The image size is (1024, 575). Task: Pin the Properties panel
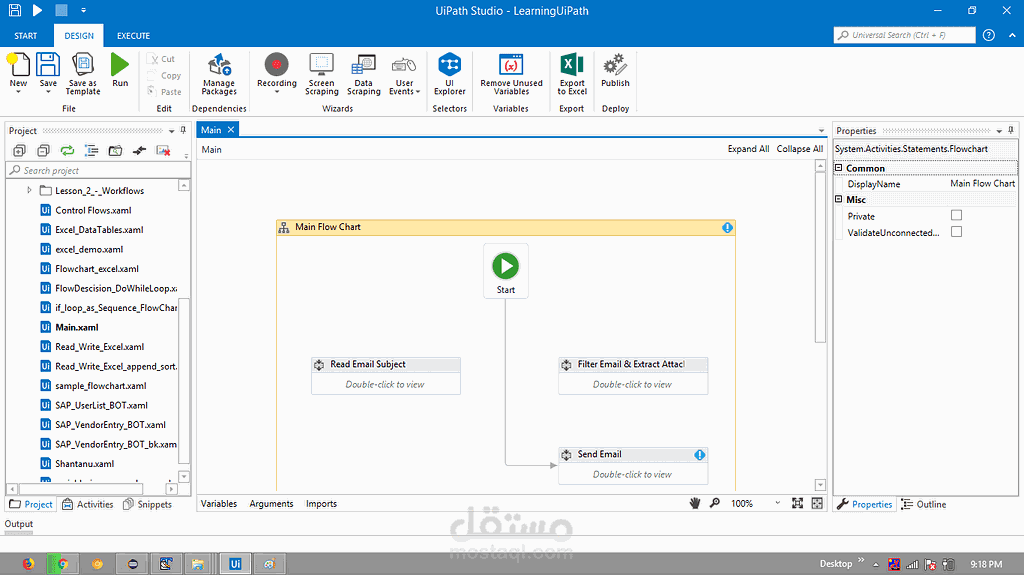1011,131
